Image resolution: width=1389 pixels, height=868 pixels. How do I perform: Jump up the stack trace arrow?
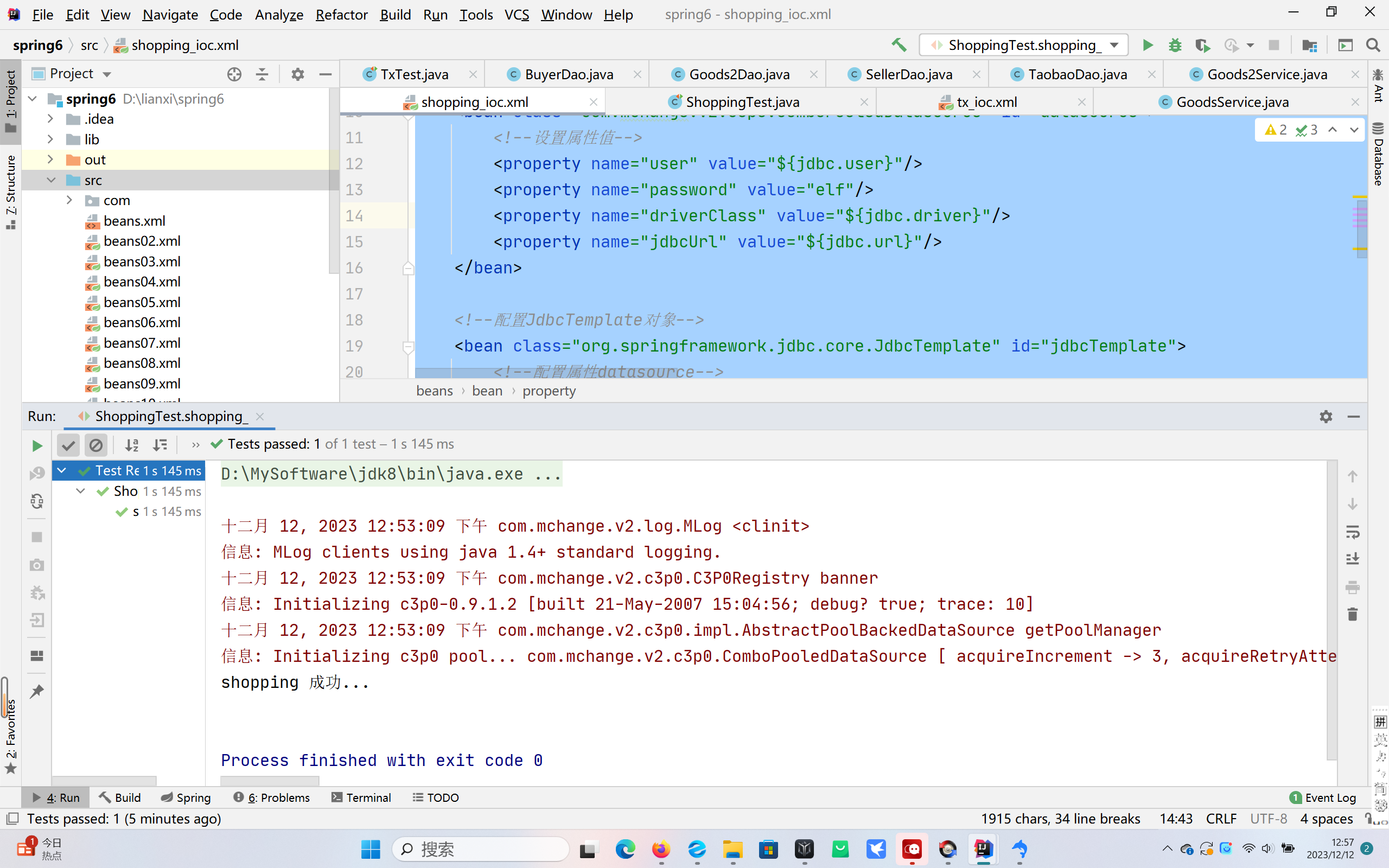tap(1352, 476)
